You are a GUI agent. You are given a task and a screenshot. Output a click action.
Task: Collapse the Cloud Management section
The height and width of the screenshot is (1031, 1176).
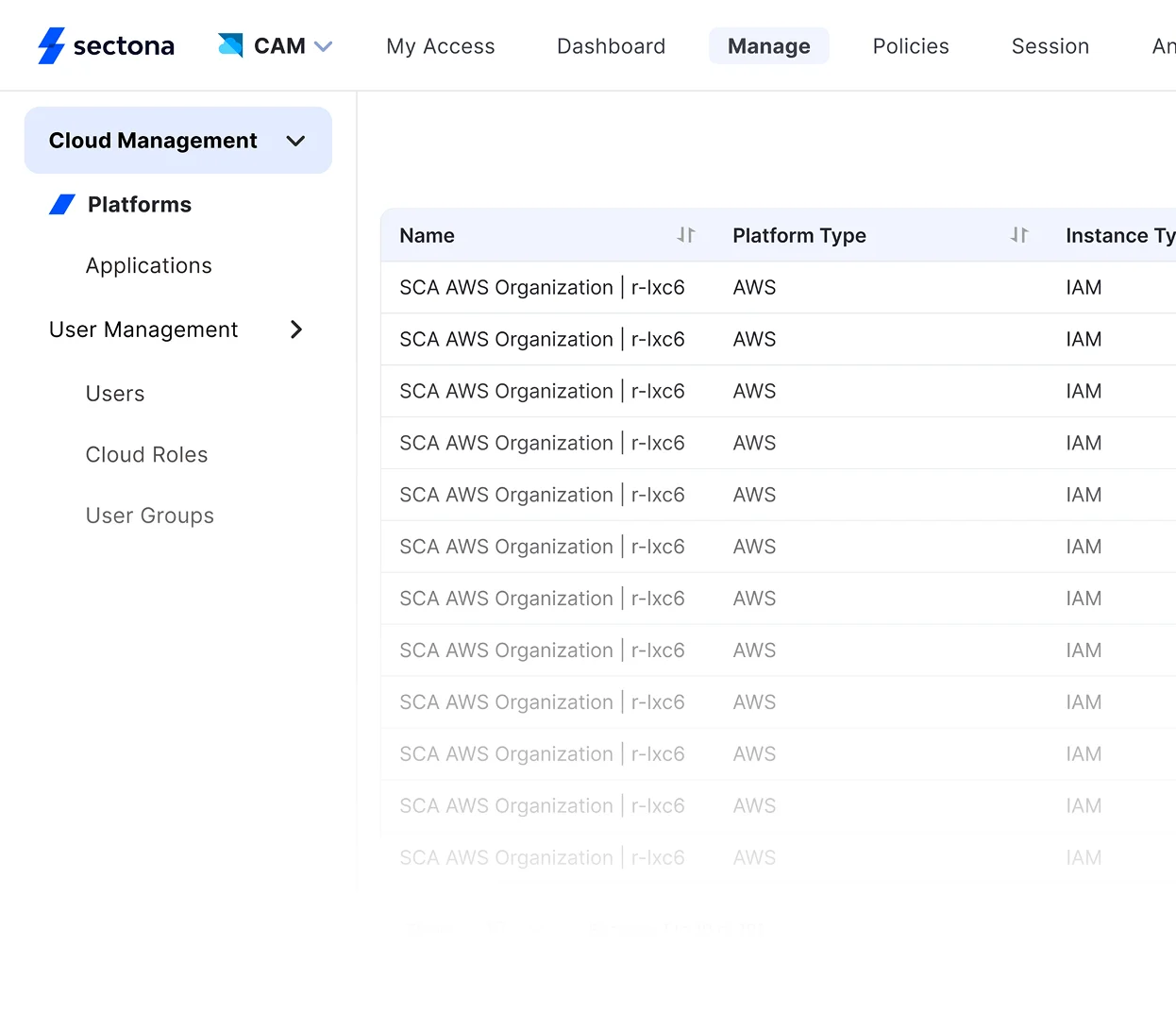296,140
